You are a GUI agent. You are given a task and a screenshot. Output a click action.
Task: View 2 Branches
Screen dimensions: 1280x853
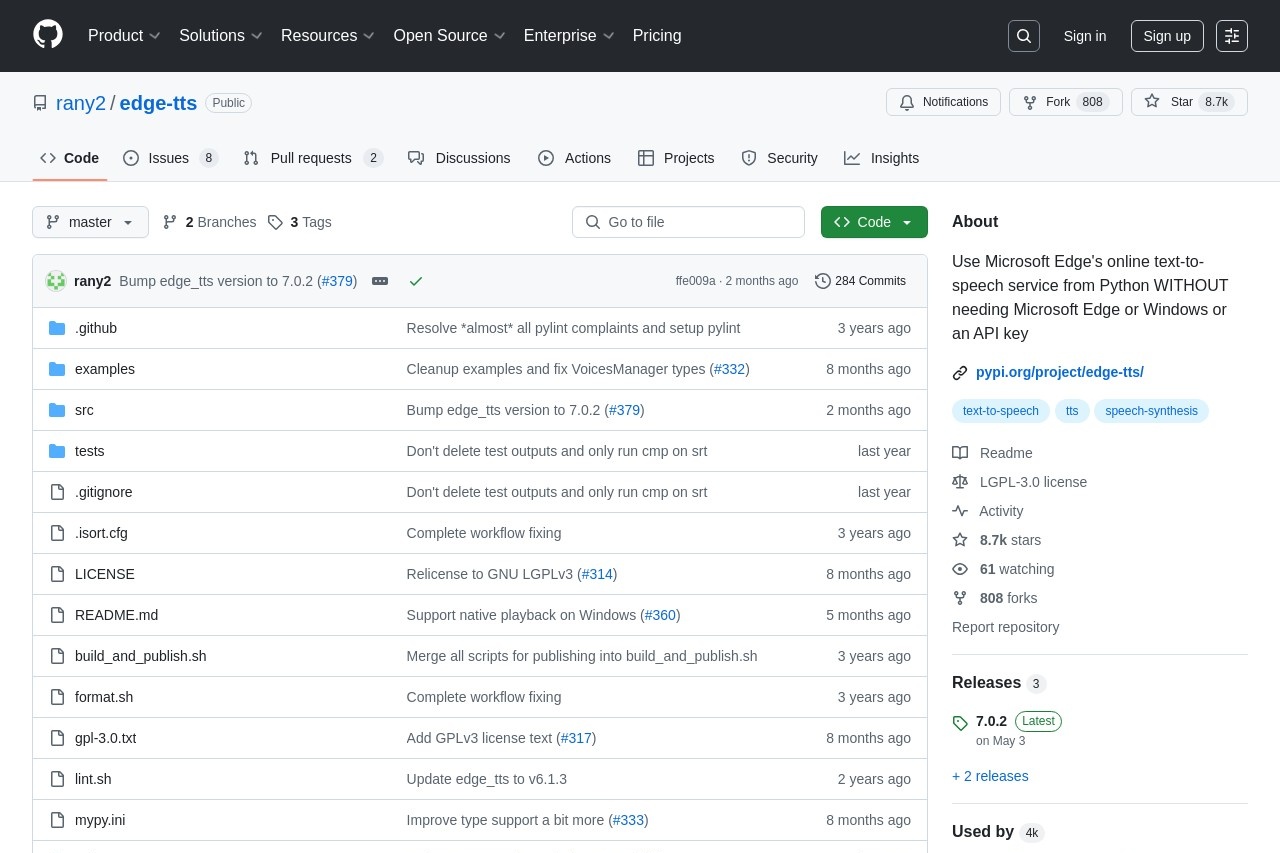[x=209, y=222]
